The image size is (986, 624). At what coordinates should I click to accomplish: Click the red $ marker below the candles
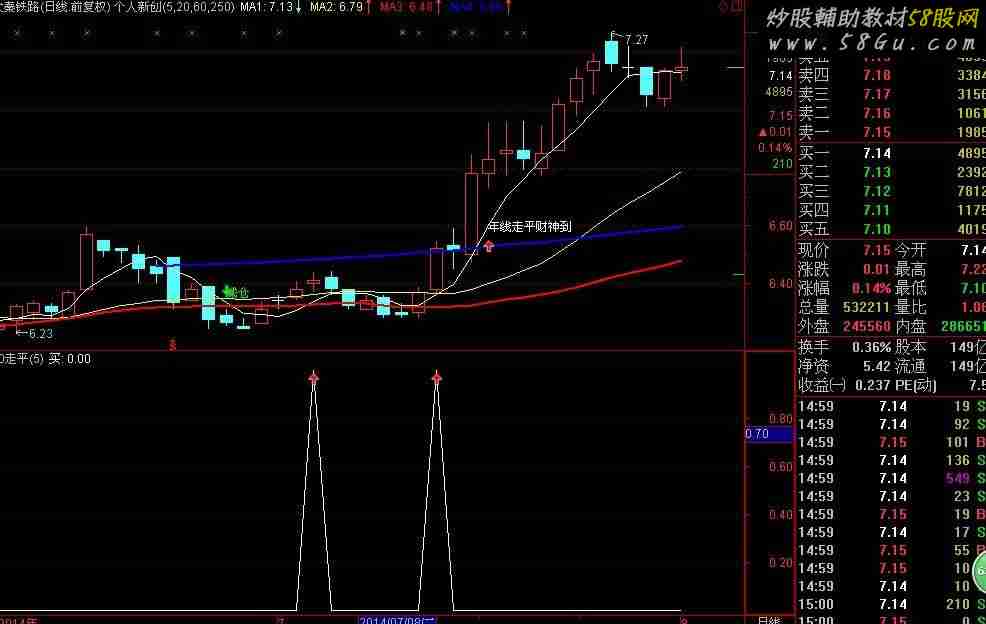click(173, 345)
